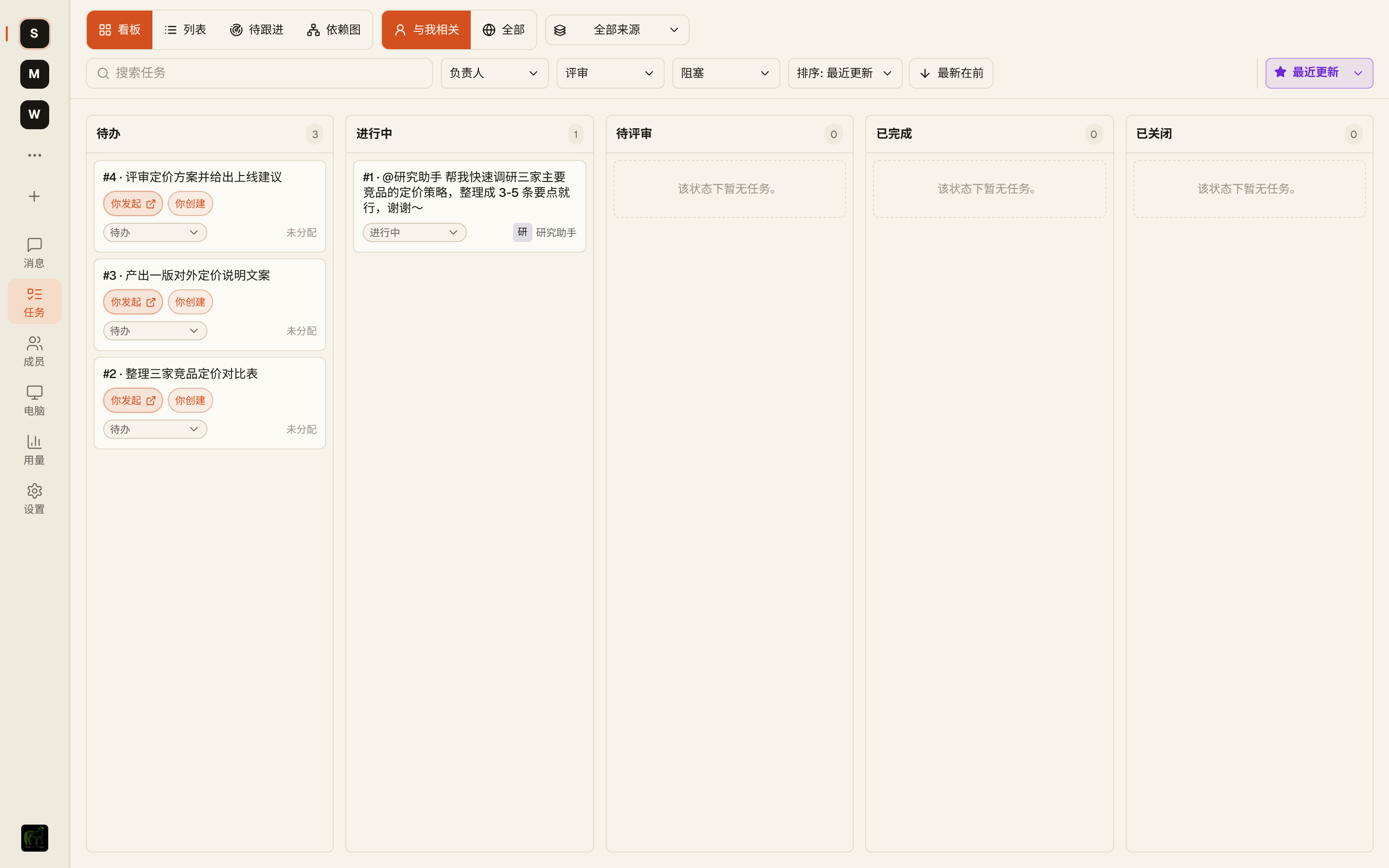The image size is (1389, 868).
Task: Add a new workspace with plus icon
Action: click(34, 196)
